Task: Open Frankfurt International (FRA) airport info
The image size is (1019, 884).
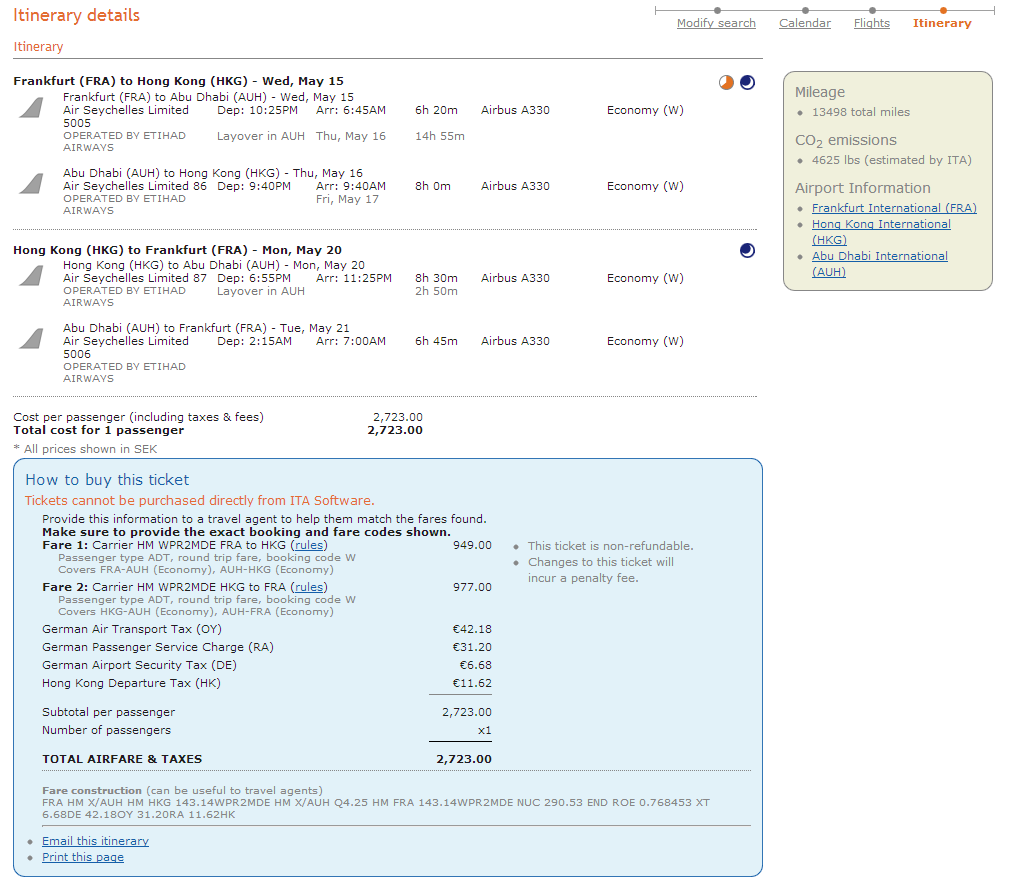Action: (x=894, y=208)
